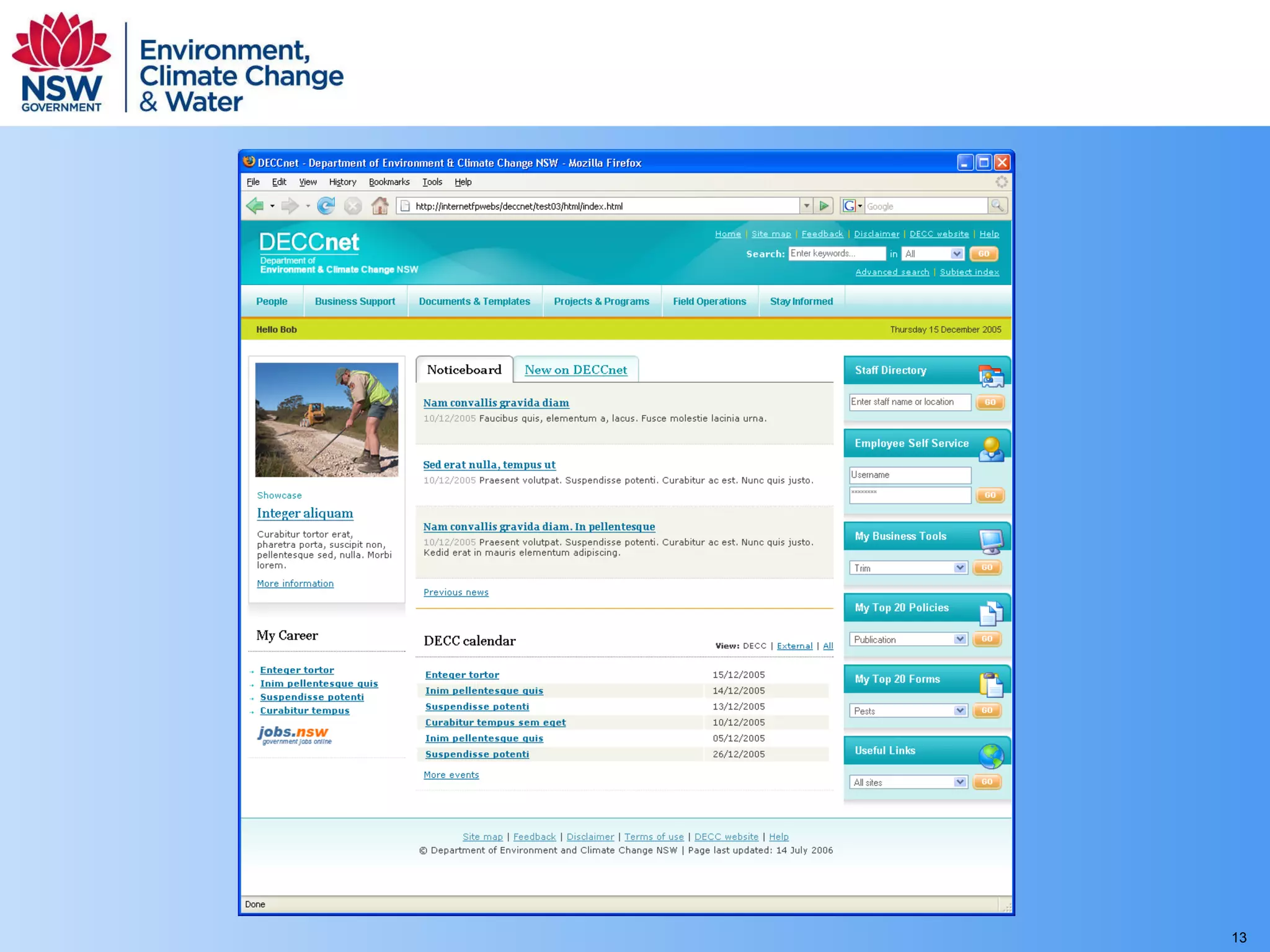Click the Google search magnifier icon

(x=997, y=206)
